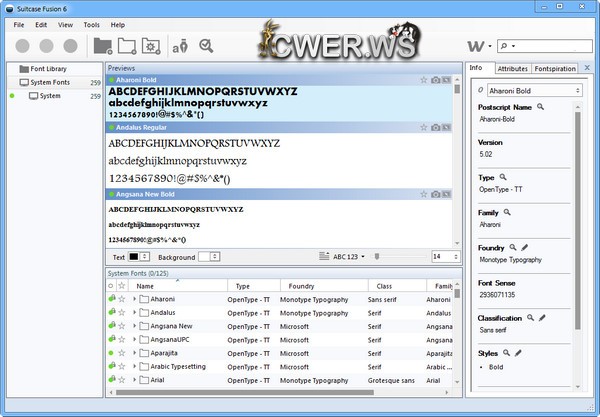
Task: Sort font list by Foundry column header
Action: point(301,285)
